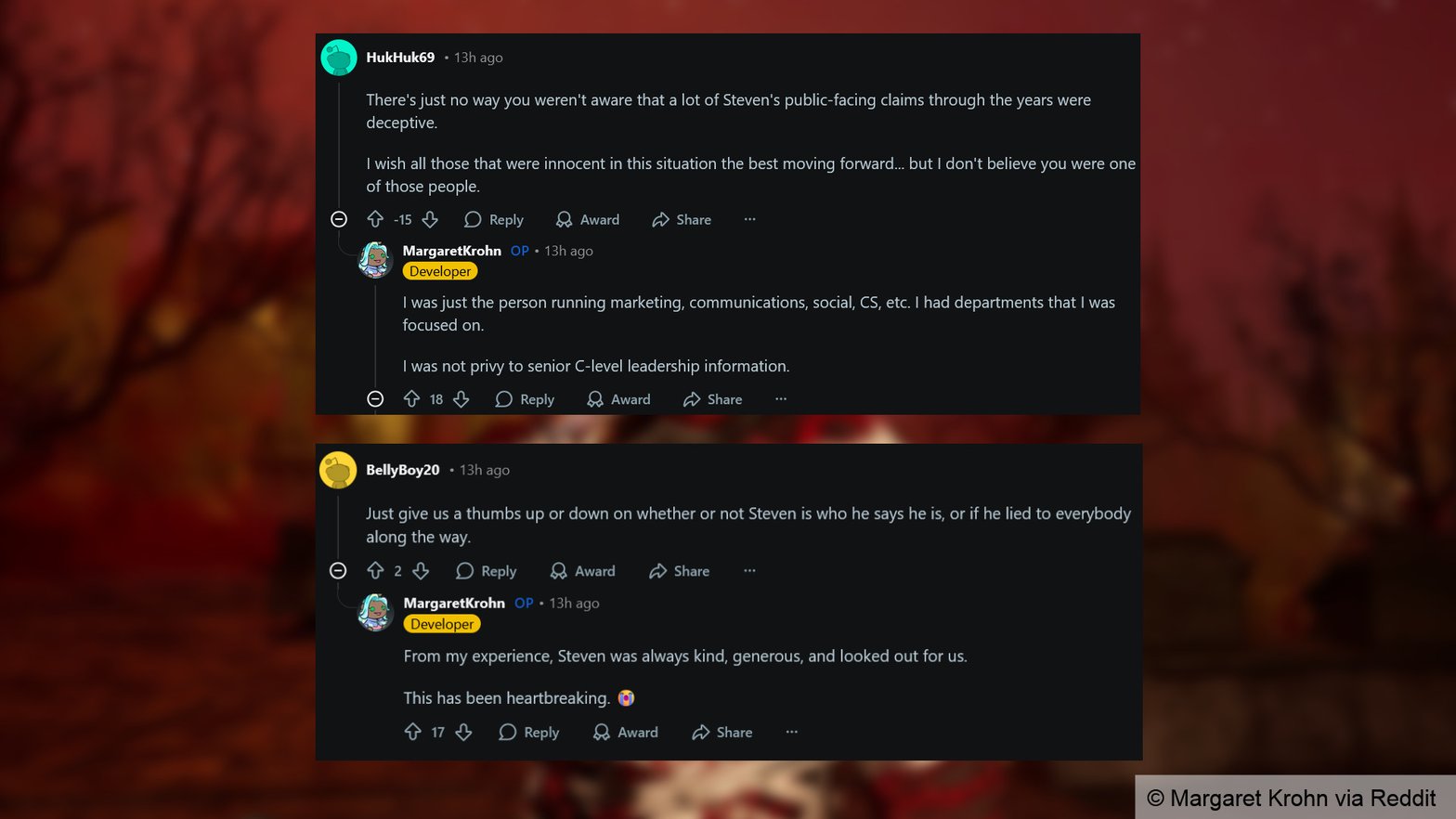Collapse BellyBoy20's comment thread
This screenshot has width=1456, height=819.
click(x=338, y=571)
